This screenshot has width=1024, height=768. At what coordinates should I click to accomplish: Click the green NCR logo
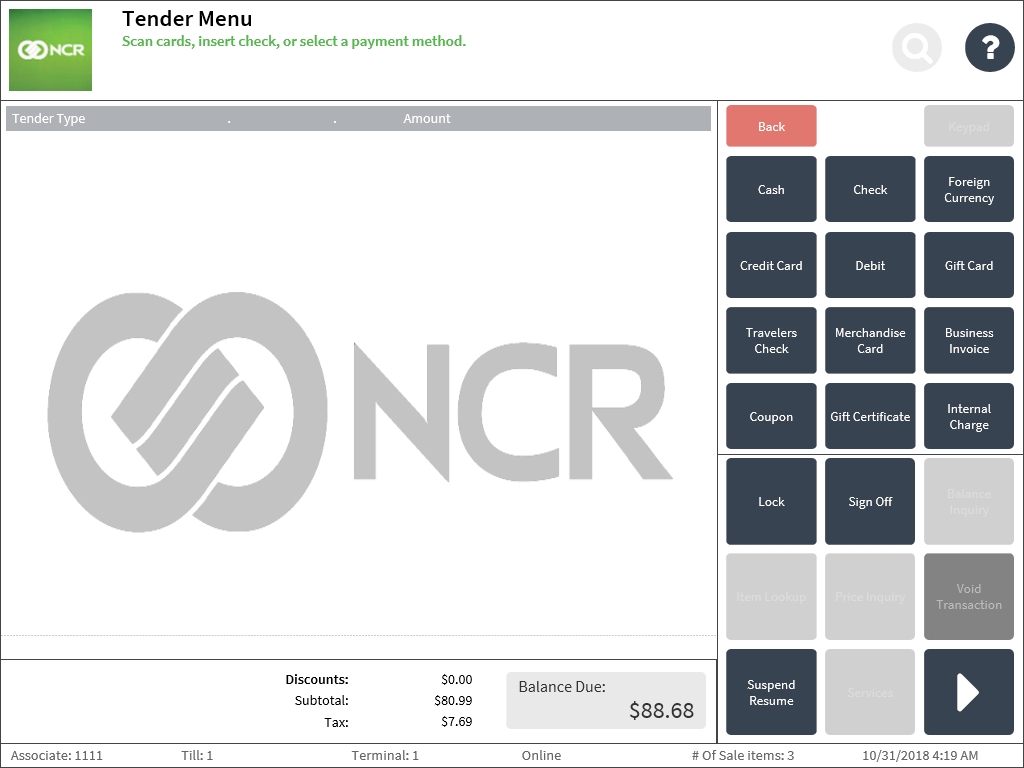pyautogui.click(x=50, y=50)
